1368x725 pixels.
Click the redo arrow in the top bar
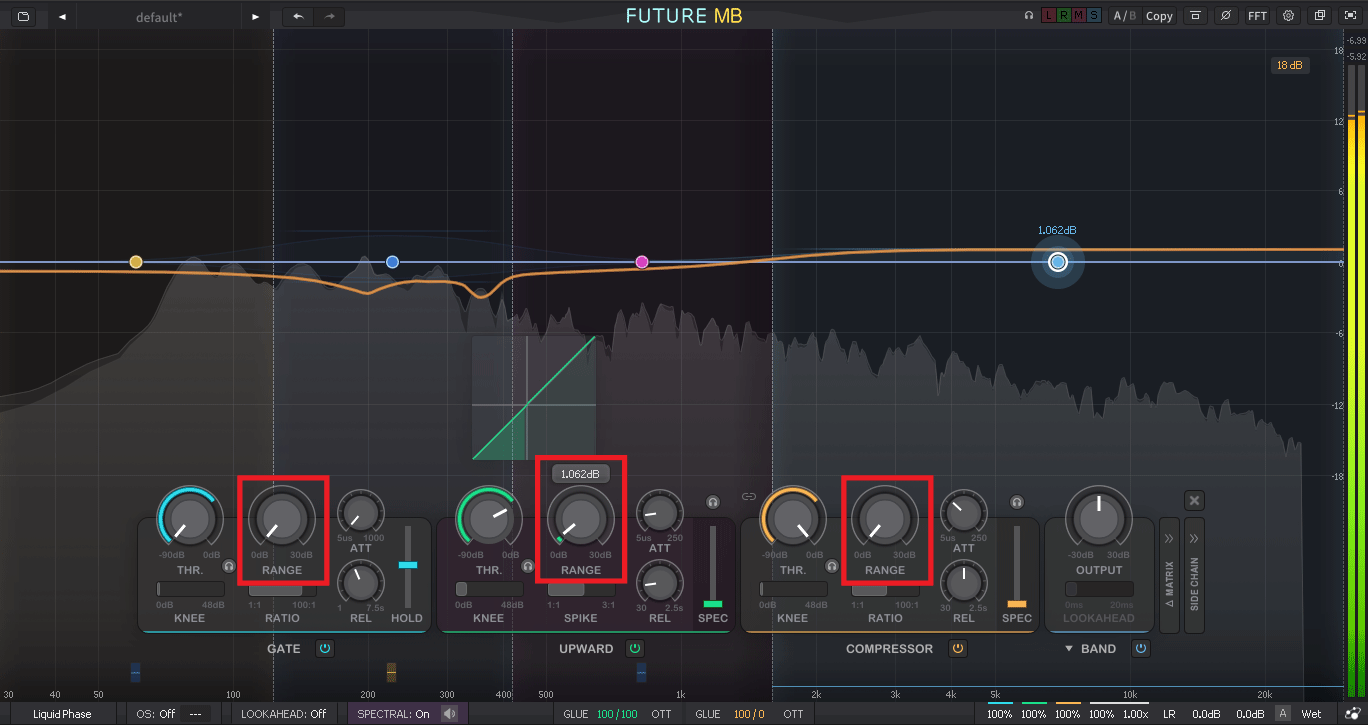[x=329, y=17]
